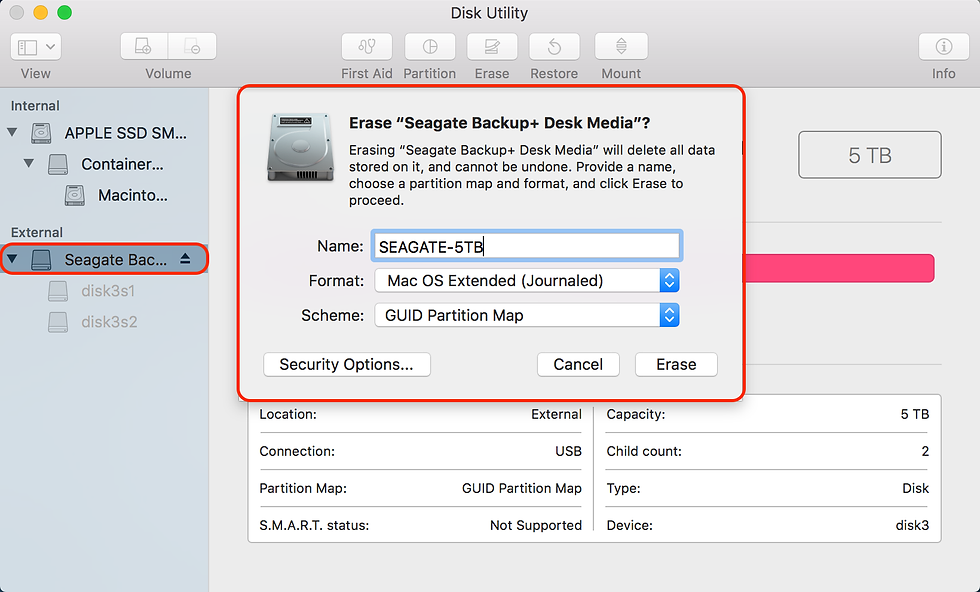
Task: Open the Scheme dropdown menu
Action: 527,315
